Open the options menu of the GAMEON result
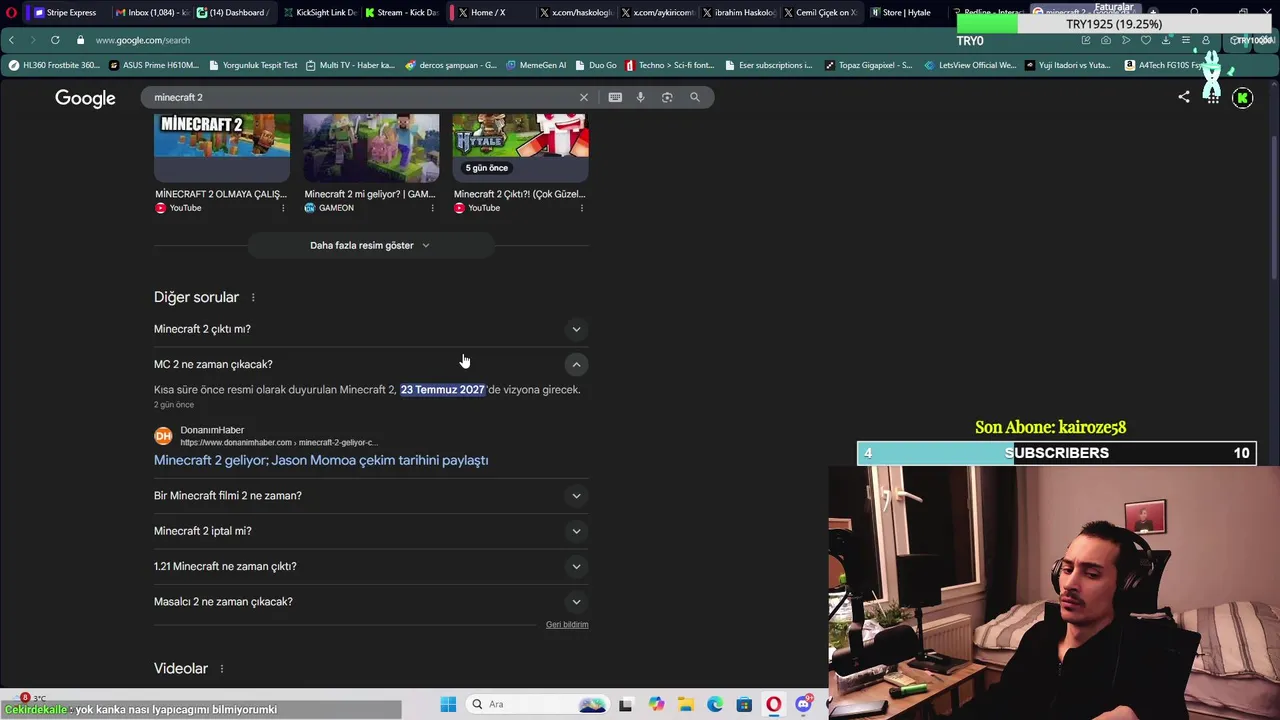The height and width of the screenshot is (720, 1280). pos(432,208)
